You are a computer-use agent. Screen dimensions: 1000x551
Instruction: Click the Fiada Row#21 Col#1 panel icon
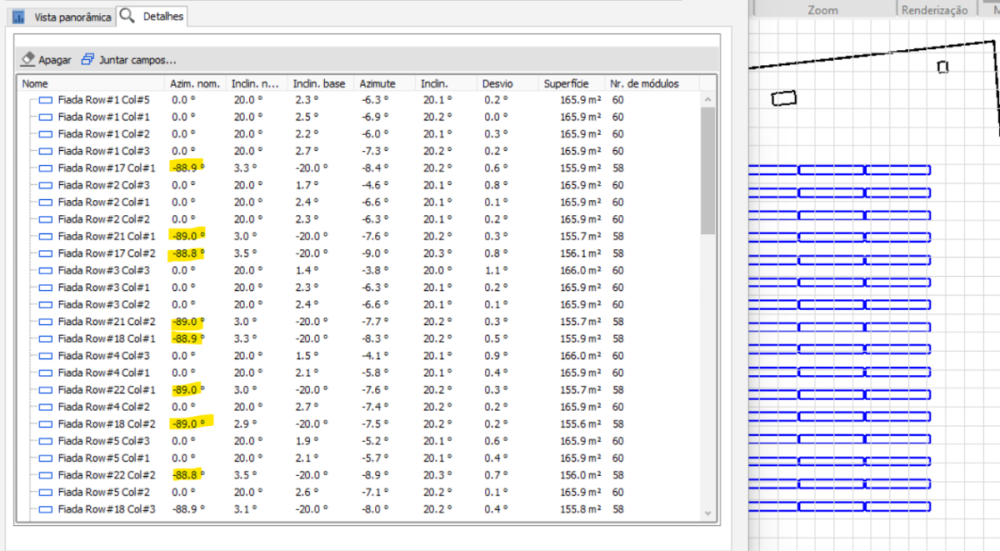click(45, 236)
